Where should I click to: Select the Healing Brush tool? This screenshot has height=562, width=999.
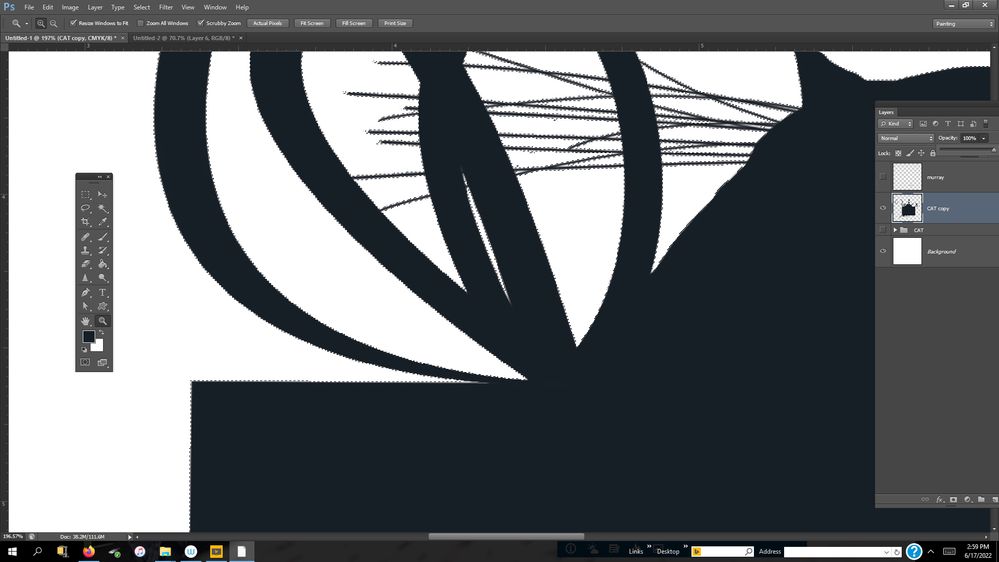85,236
